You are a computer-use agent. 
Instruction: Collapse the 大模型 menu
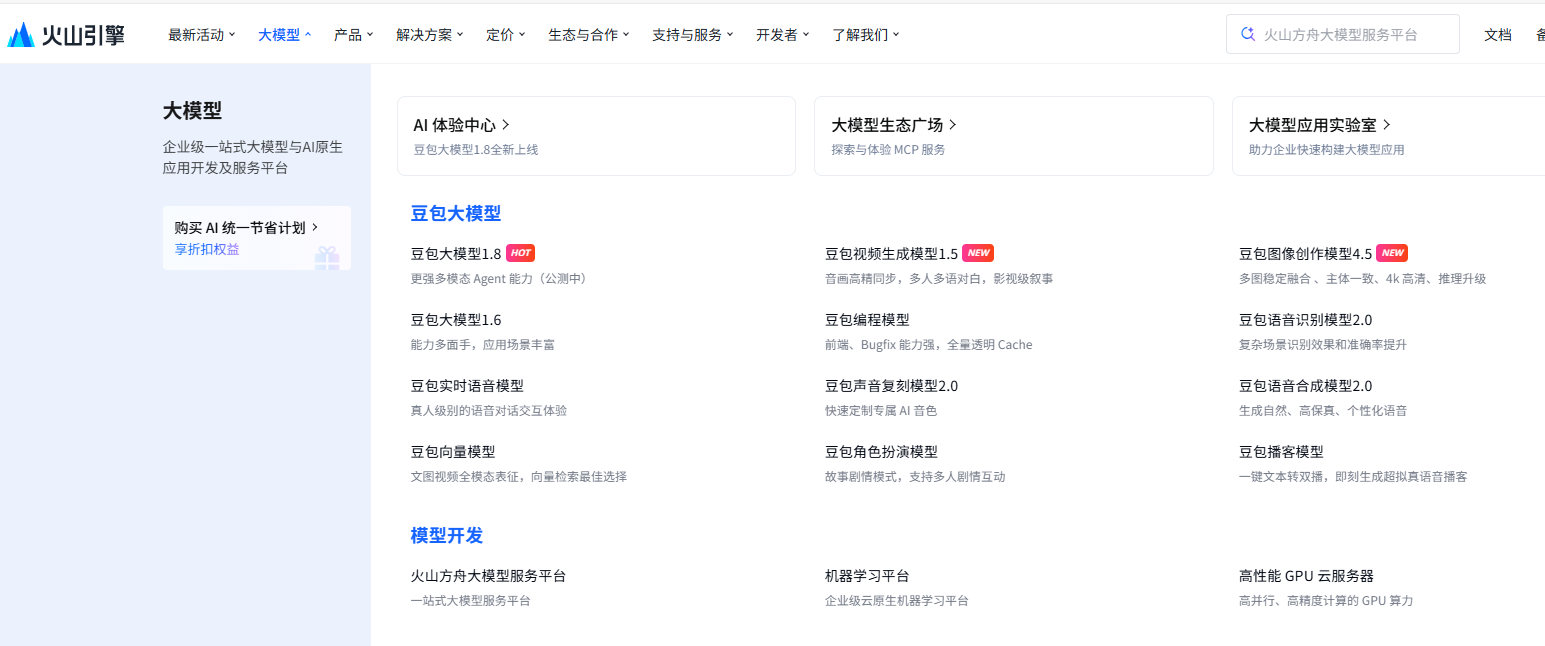point(285,34)
